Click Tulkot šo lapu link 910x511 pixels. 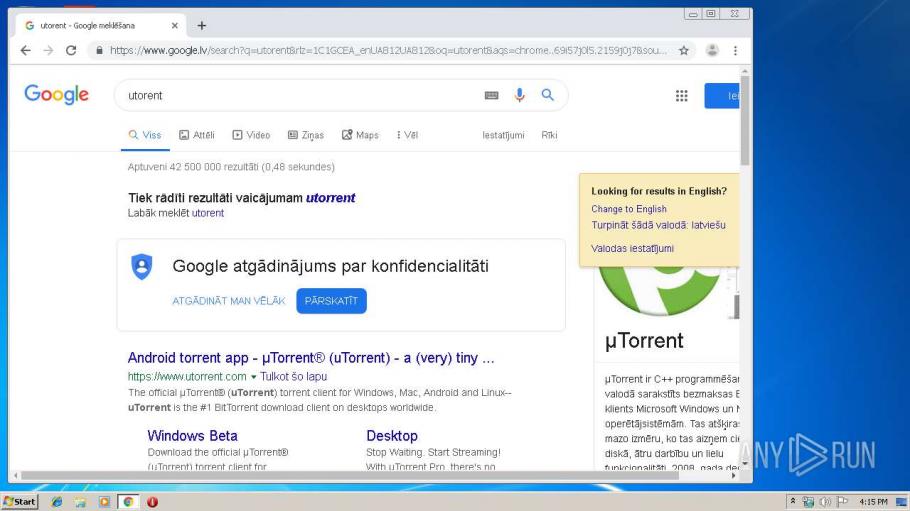294,376
